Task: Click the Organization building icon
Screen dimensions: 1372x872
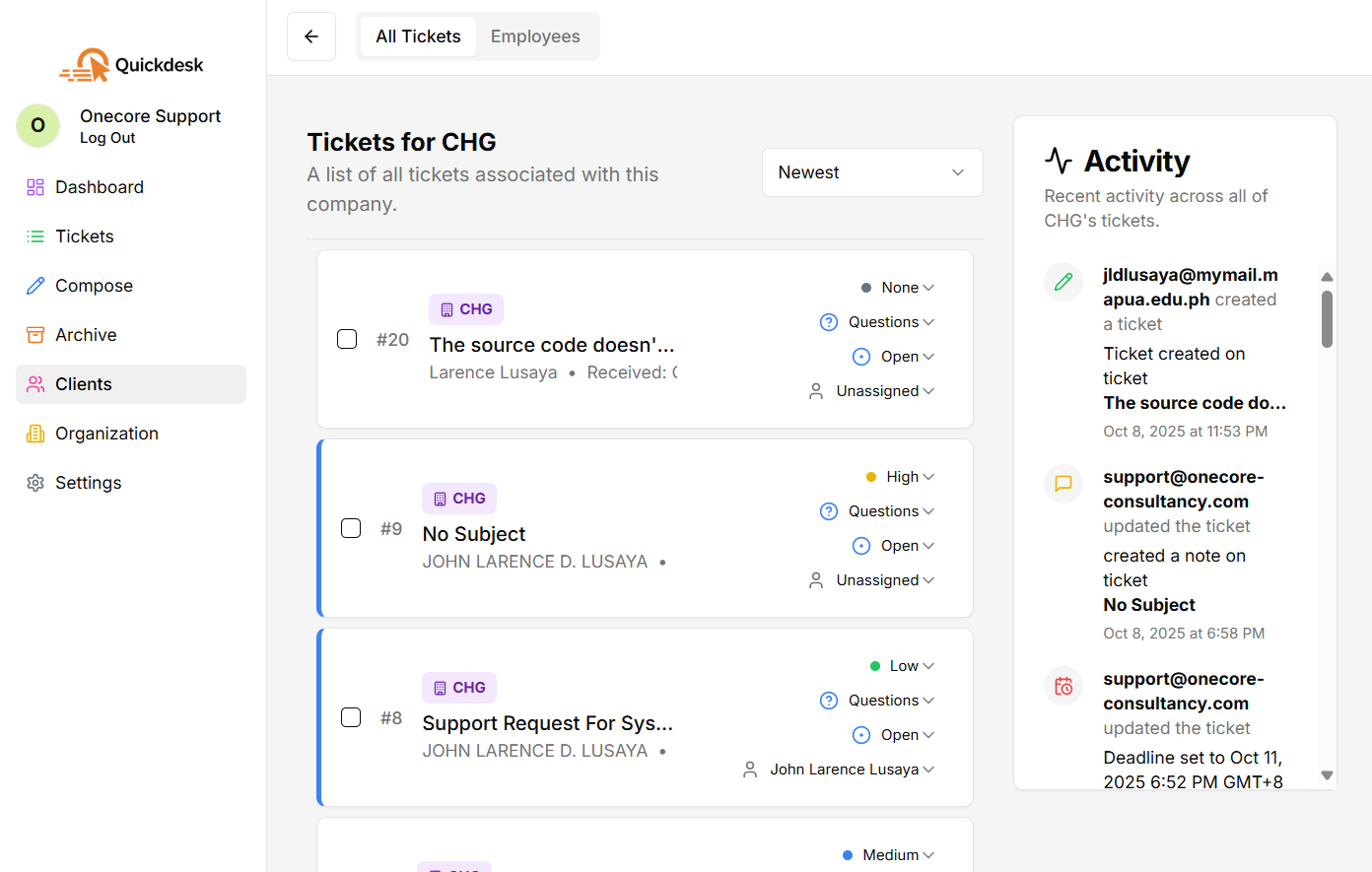Action: click(35, 434)
